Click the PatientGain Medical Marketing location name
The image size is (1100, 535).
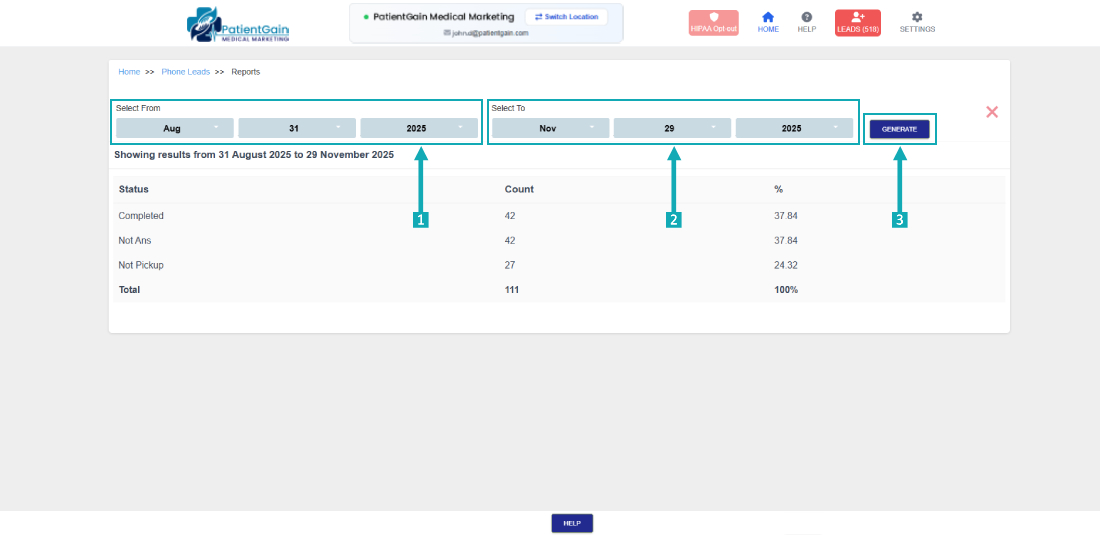pos(443,17)
